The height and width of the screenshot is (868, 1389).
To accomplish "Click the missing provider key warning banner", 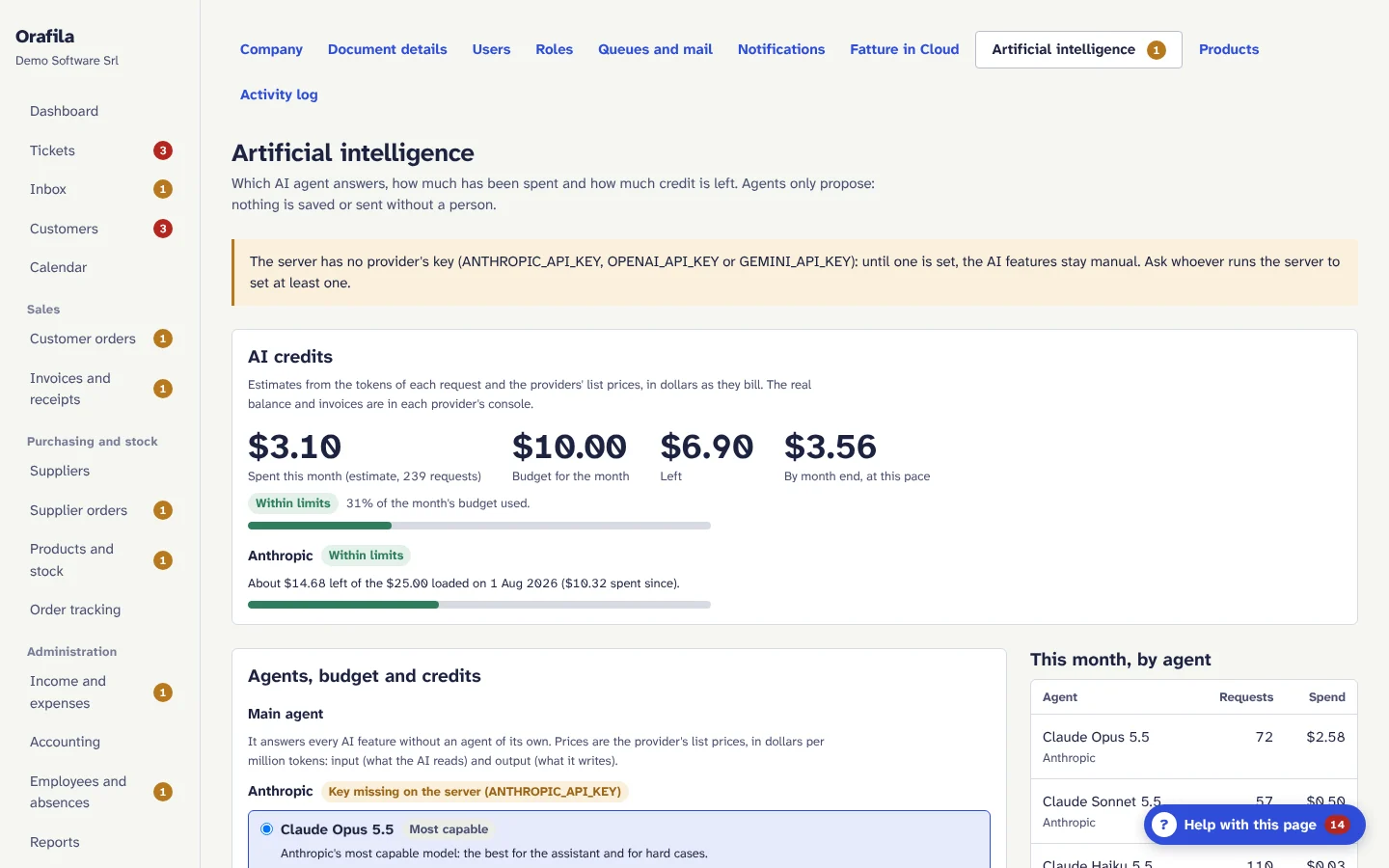I will tap(795, 272).
